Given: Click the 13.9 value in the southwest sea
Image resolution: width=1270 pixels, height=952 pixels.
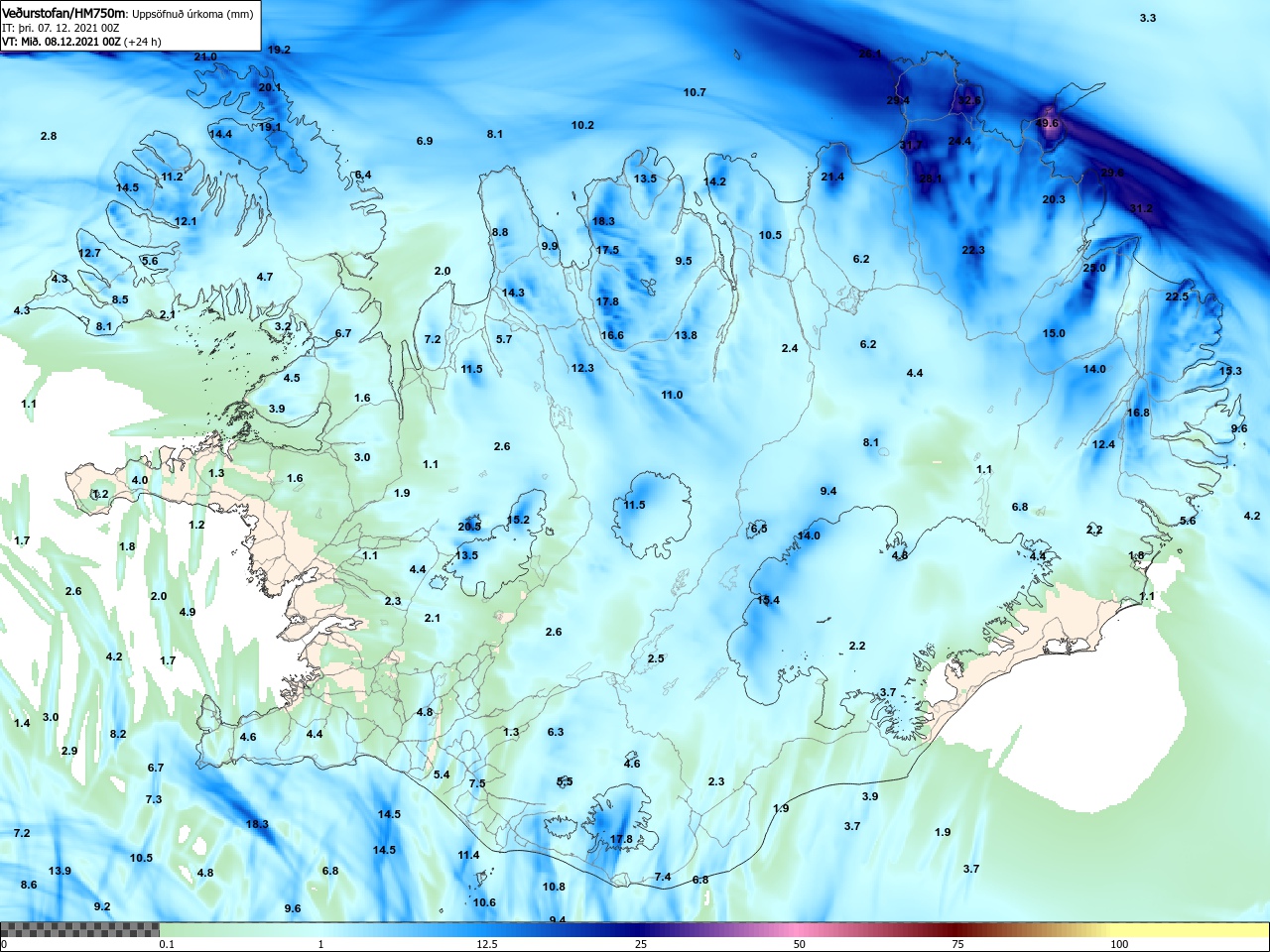Looking at the screenshot, I should tap(60, 871).
